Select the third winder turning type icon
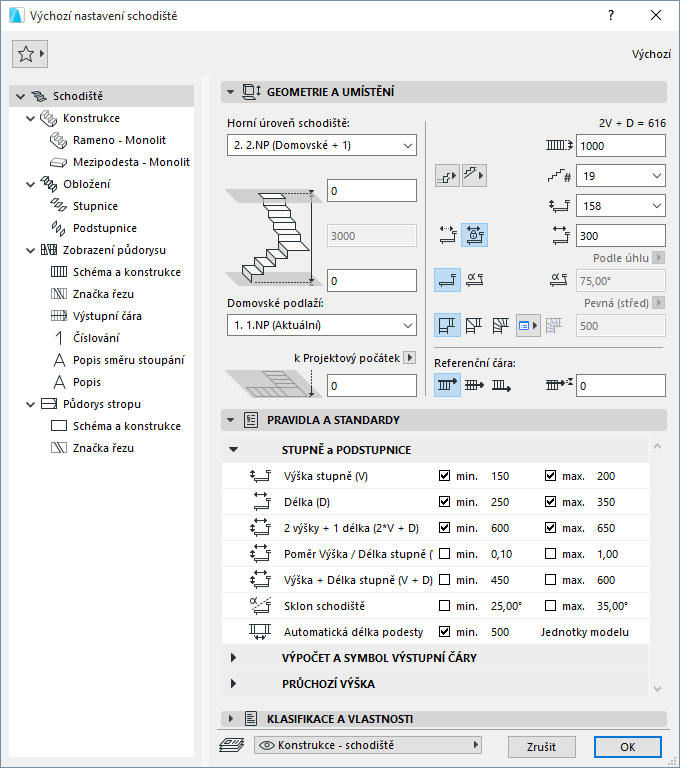Image resolution: width=680 pixels, height=768 pixels. [500, 325]
